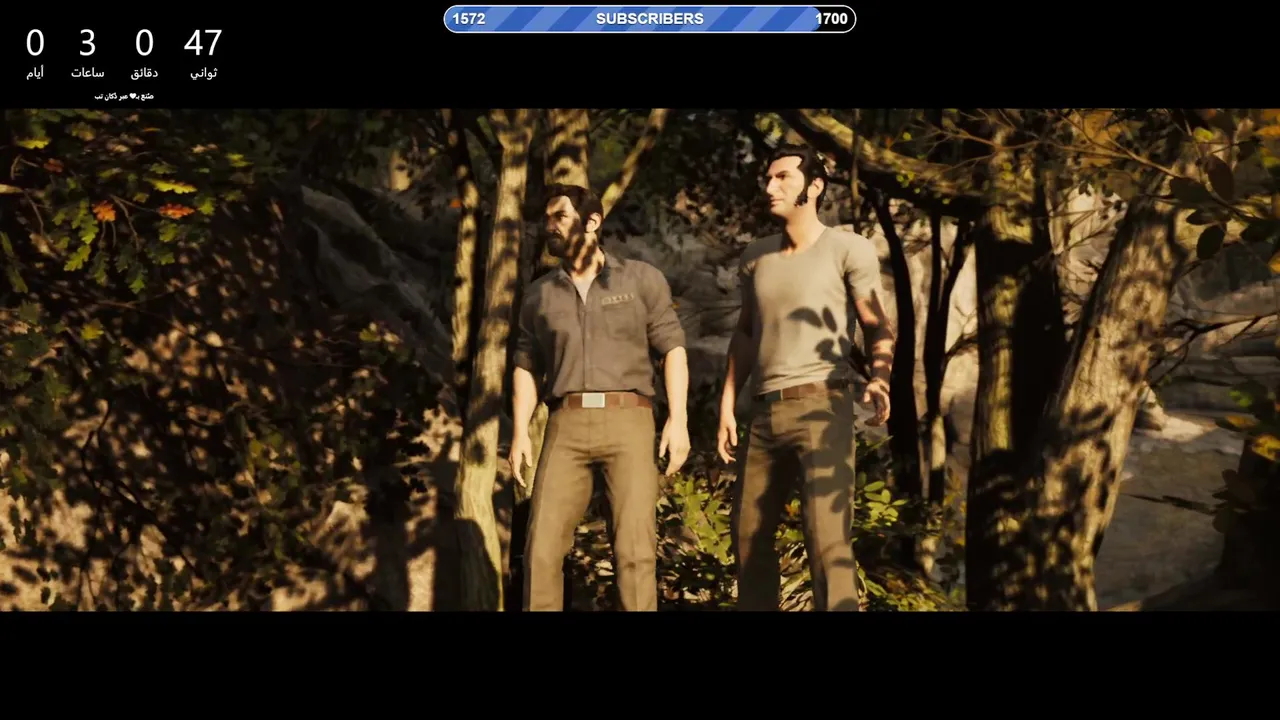Select the current subscriber count 1572

tap(469, 19)
